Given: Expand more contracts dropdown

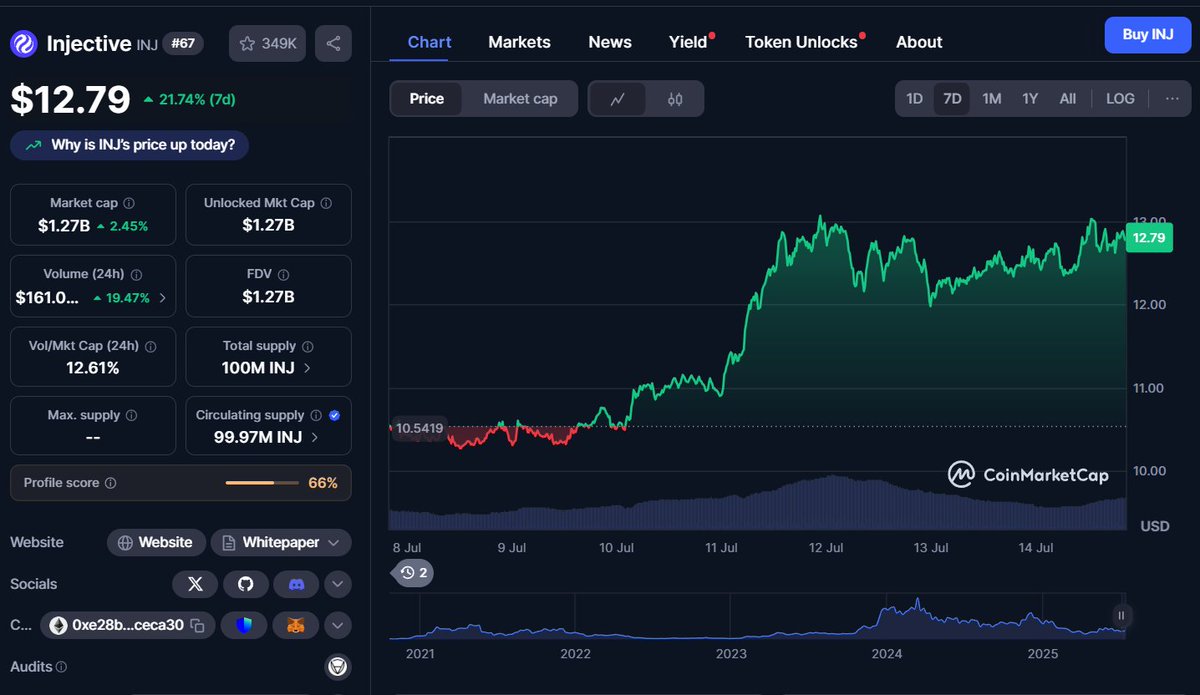Looking at the screenshot, I should pos(337,626).
